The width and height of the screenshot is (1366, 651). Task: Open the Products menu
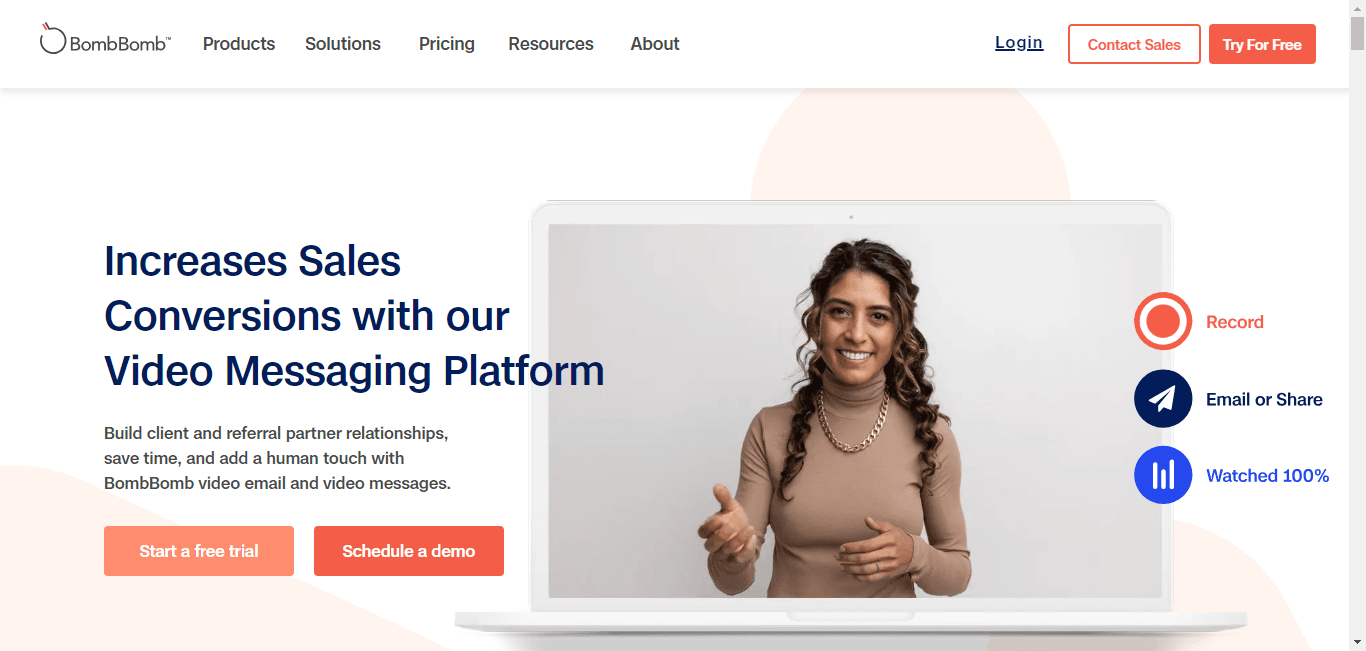pos(239,44)
